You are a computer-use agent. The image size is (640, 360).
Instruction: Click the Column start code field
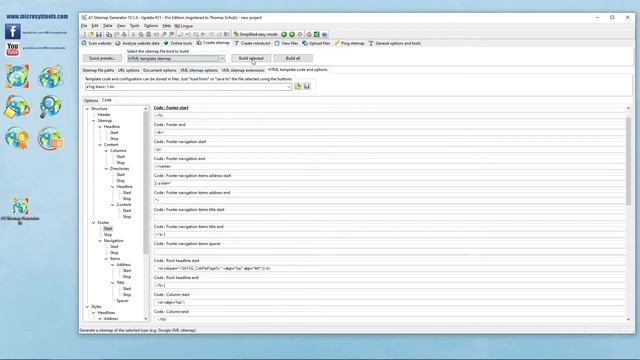389,302
